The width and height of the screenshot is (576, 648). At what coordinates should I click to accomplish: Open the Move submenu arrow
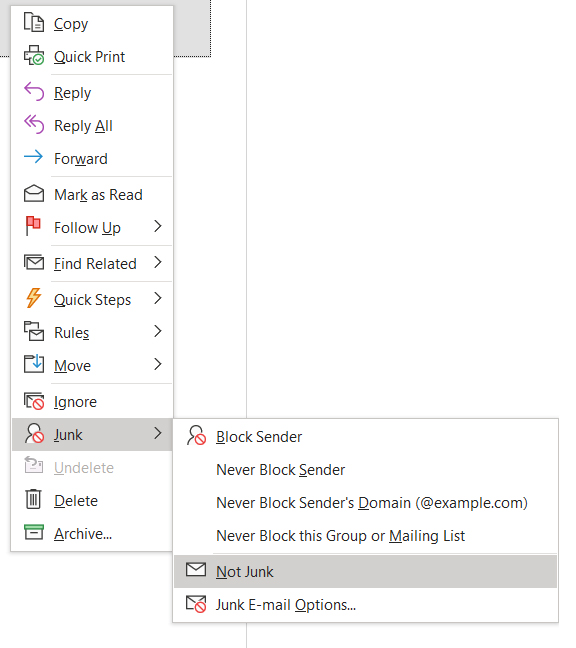point(157,364)
